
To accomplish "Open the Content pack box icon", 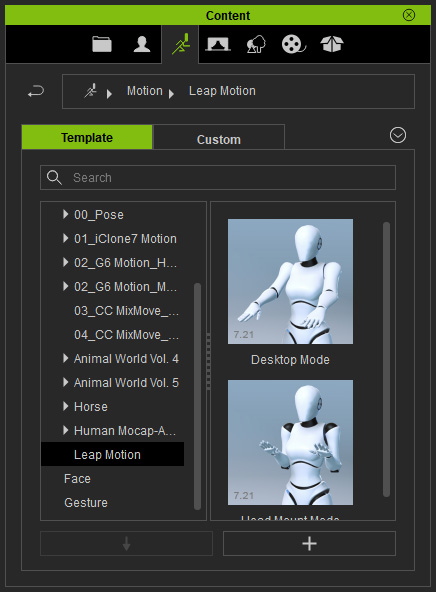I will (x=332, y=44).
